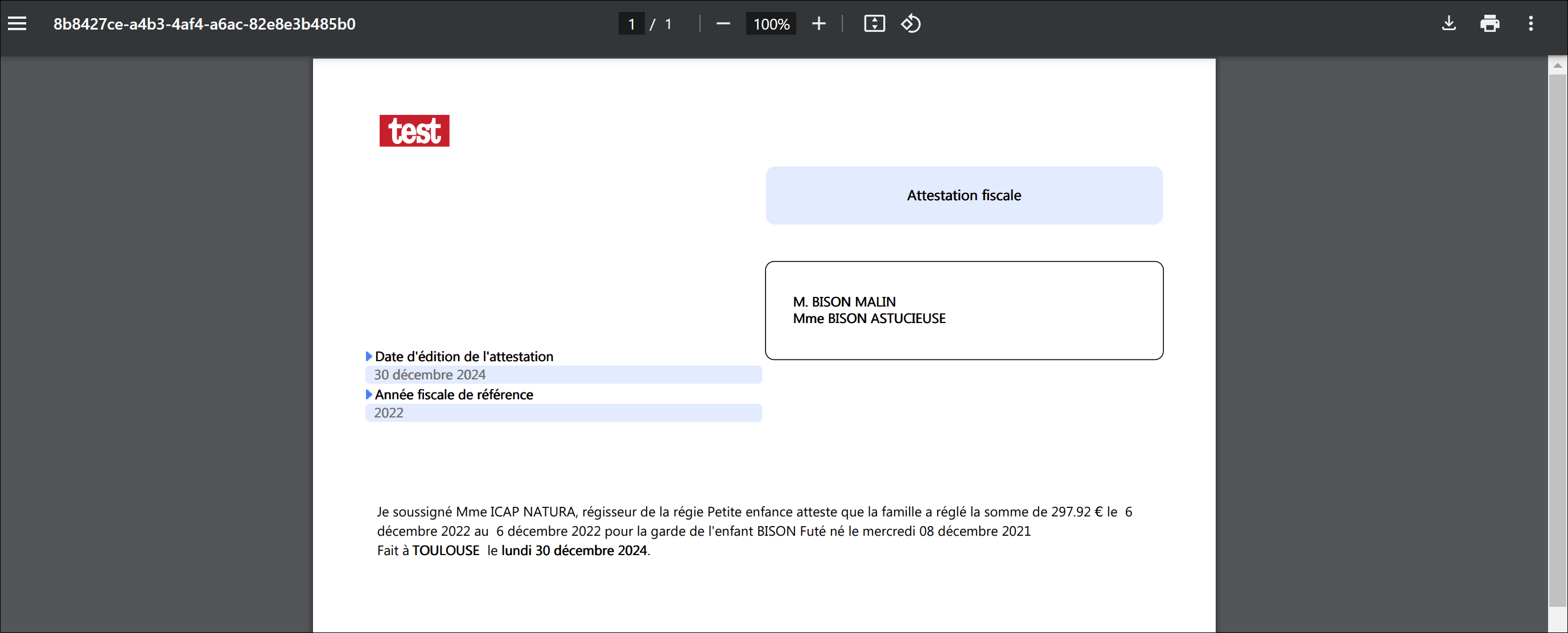
Task: Click the fiscal year value 2022
Action: [388, 413]
